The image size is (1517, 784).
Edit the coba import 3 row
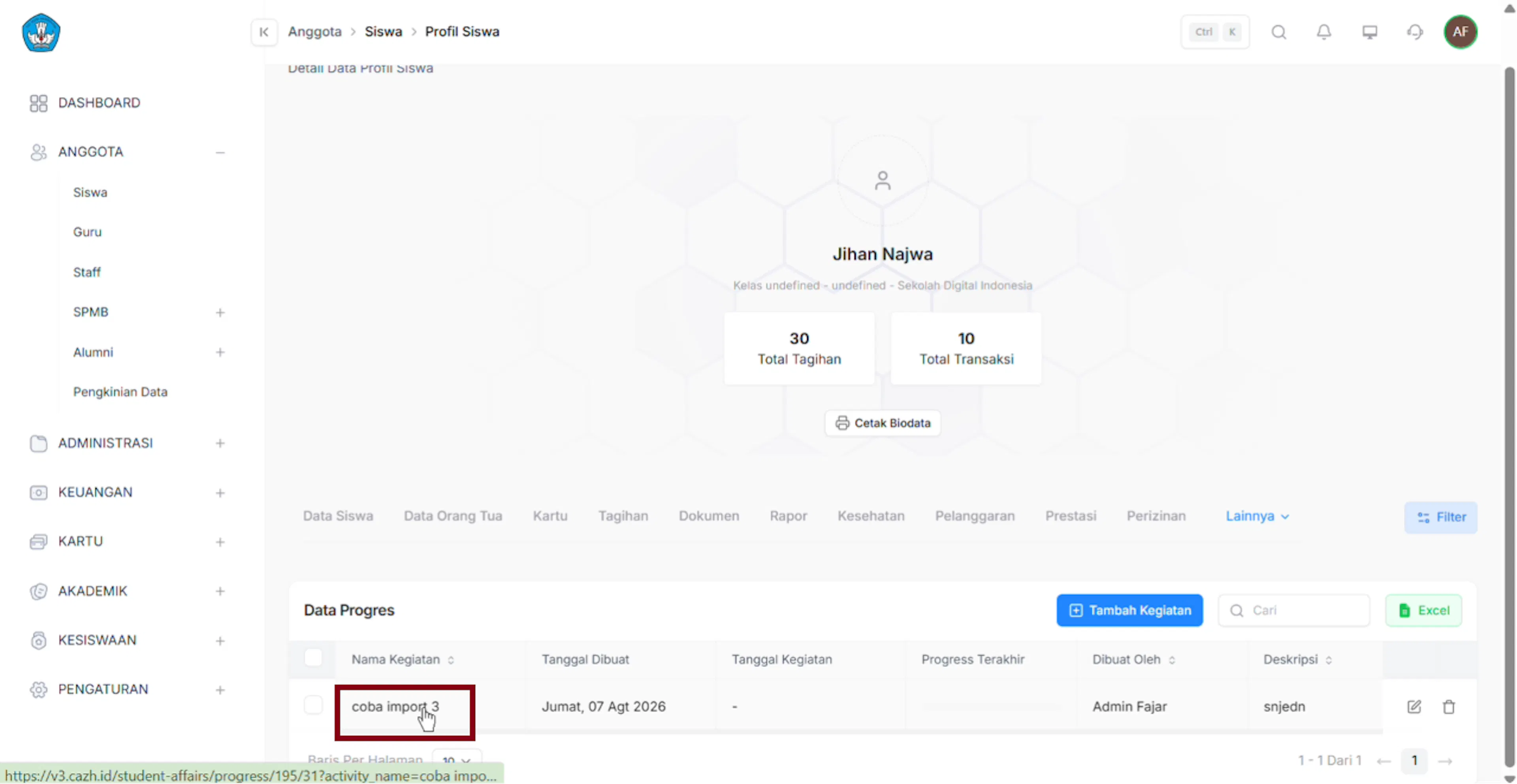(x=1414, y=706)
